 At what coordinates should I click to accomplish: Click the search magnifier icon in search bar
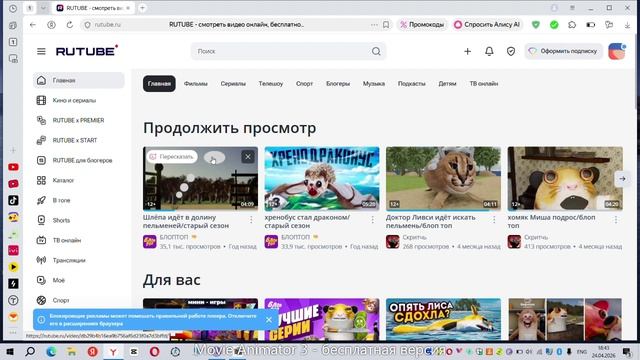click(x=376, y=51)
